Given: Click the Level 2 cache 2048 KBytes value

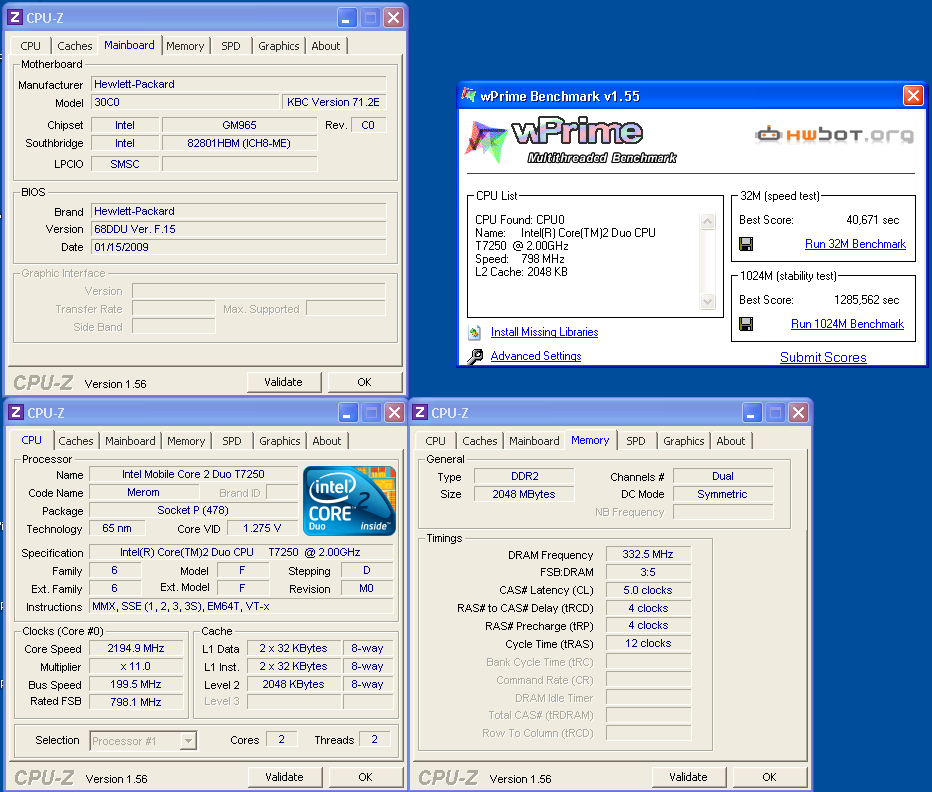Looking at the screenshot, I should point(294,684).
